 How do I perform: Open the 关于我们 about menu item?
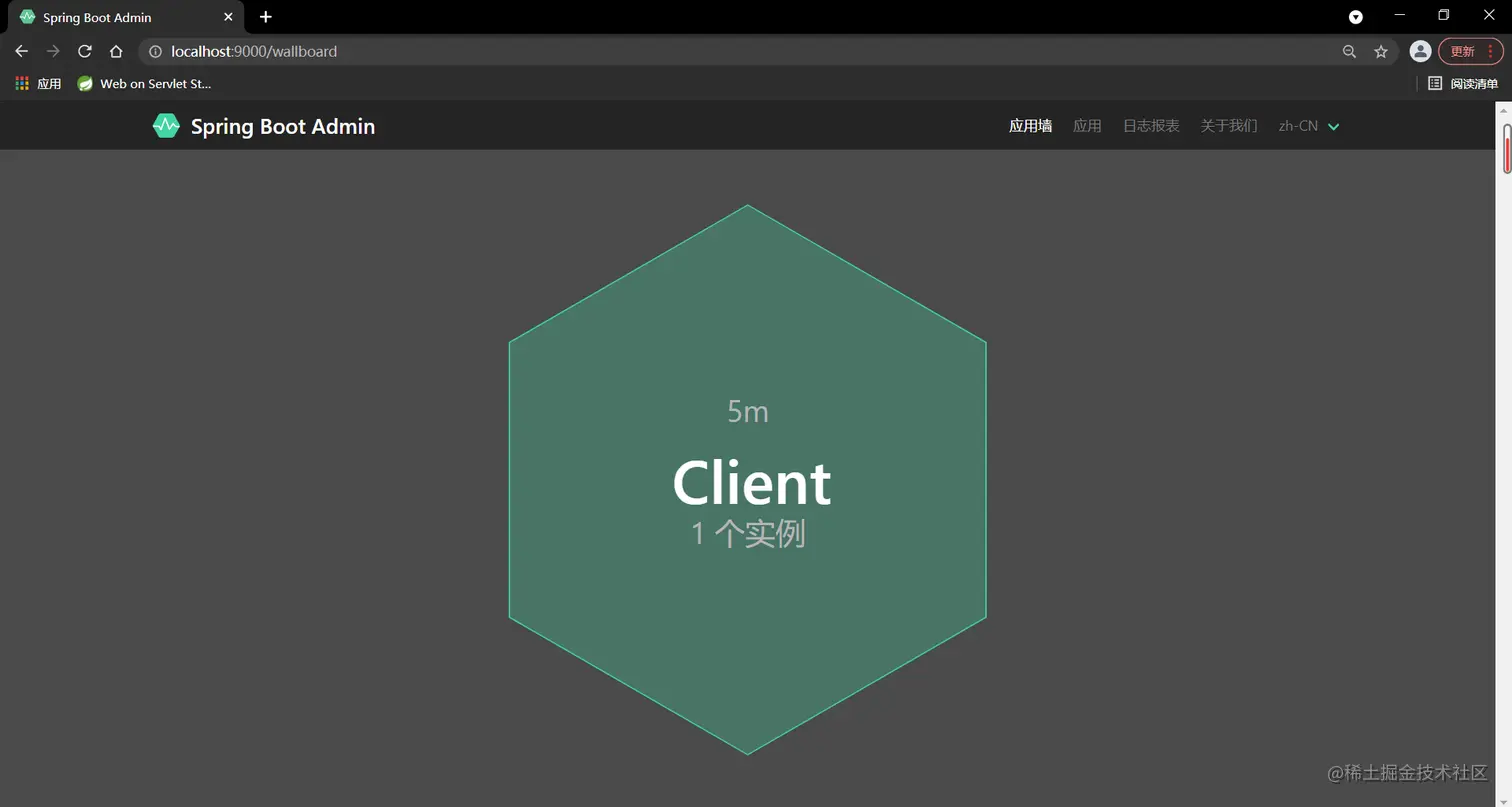[1229, 126]
